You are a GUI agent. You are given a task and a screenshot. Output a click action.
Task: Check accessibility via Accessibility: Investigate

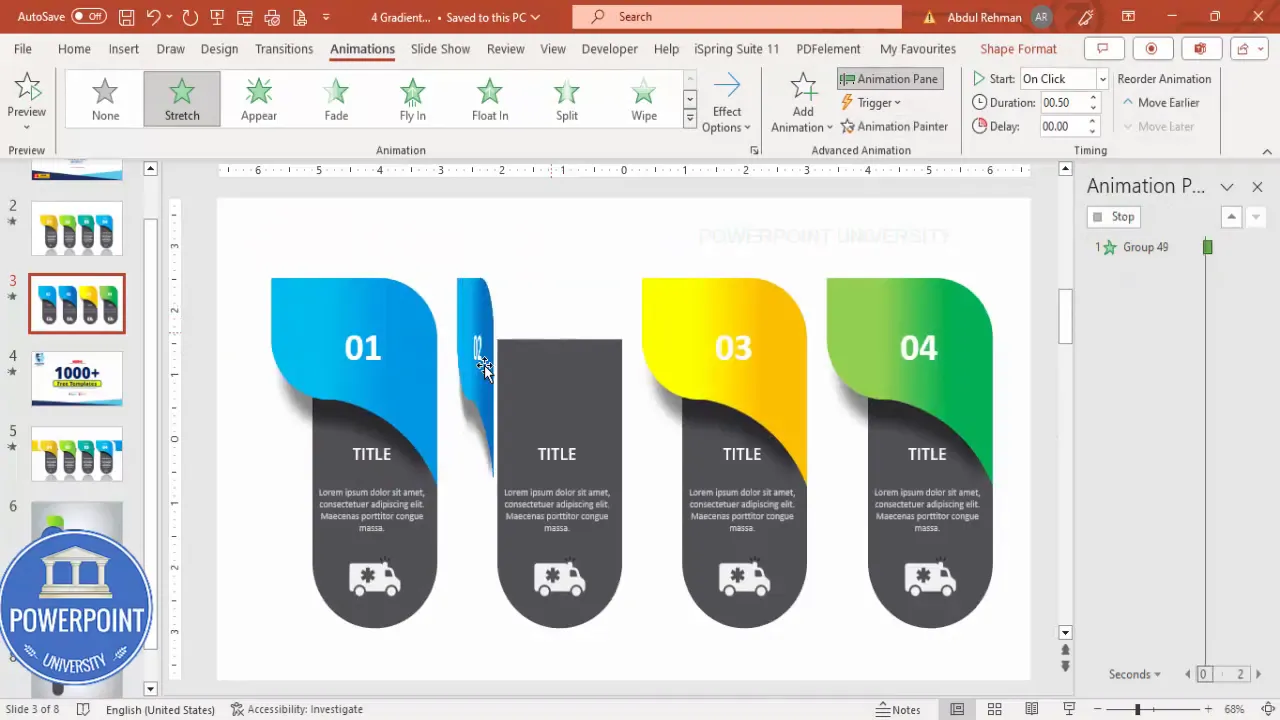point(296,709)
